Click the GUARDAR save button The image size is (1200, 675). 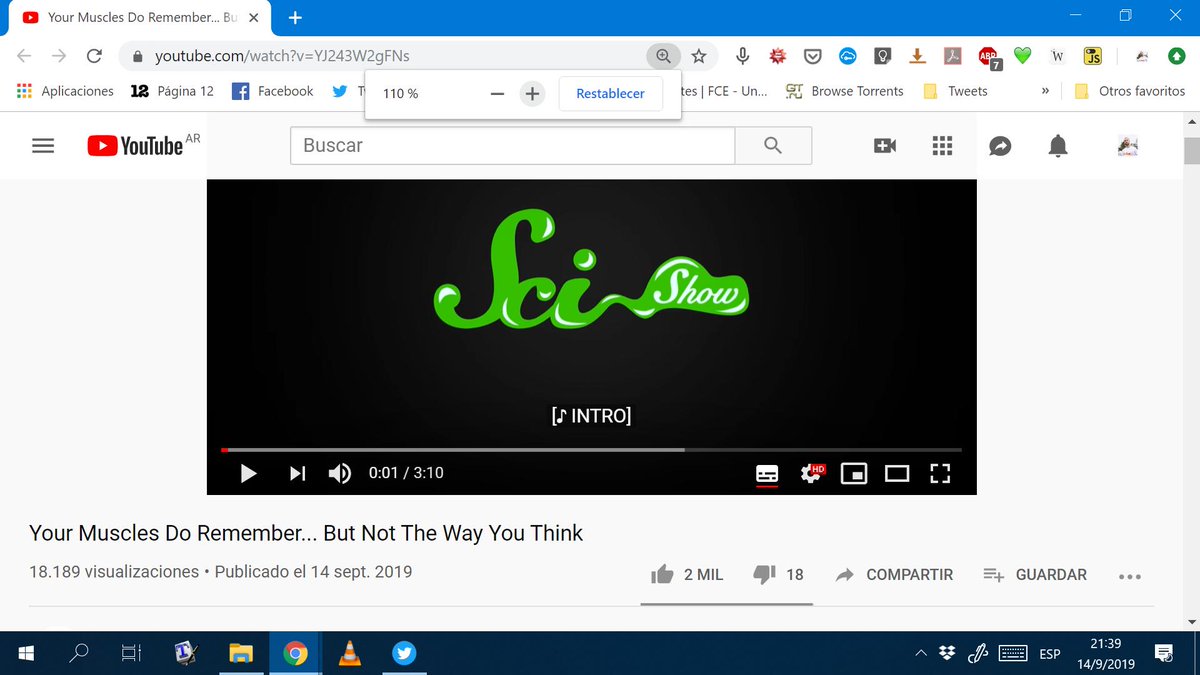click(x=1035, y=574)
